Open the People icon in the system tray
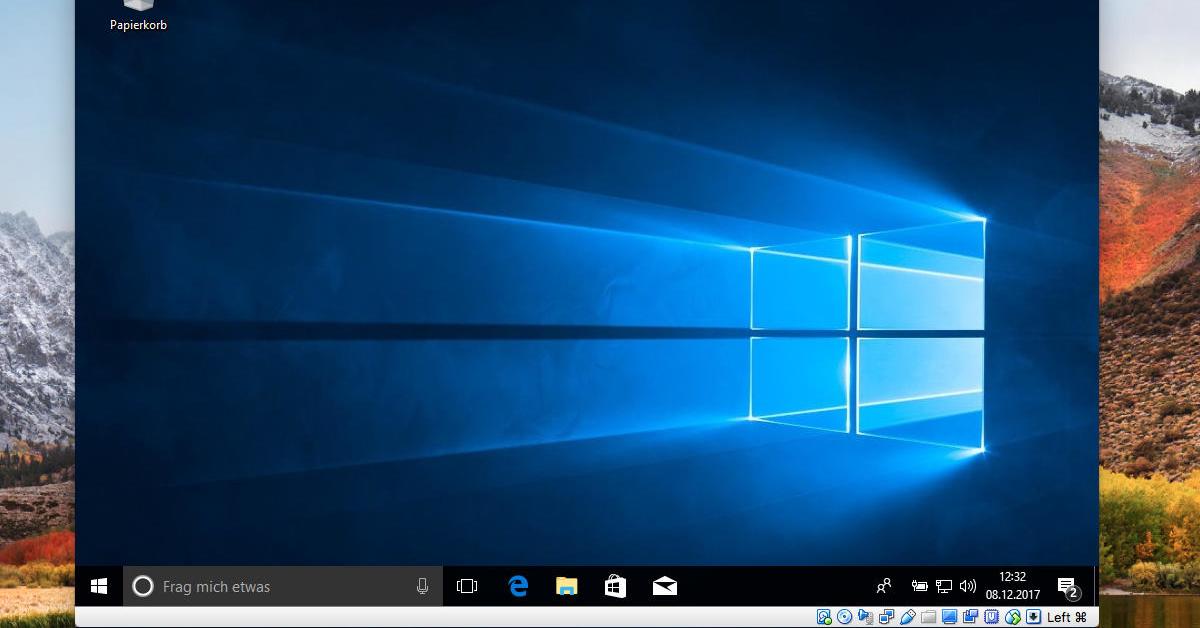This screenshot has width=1200, height=628. pos(884,587)
